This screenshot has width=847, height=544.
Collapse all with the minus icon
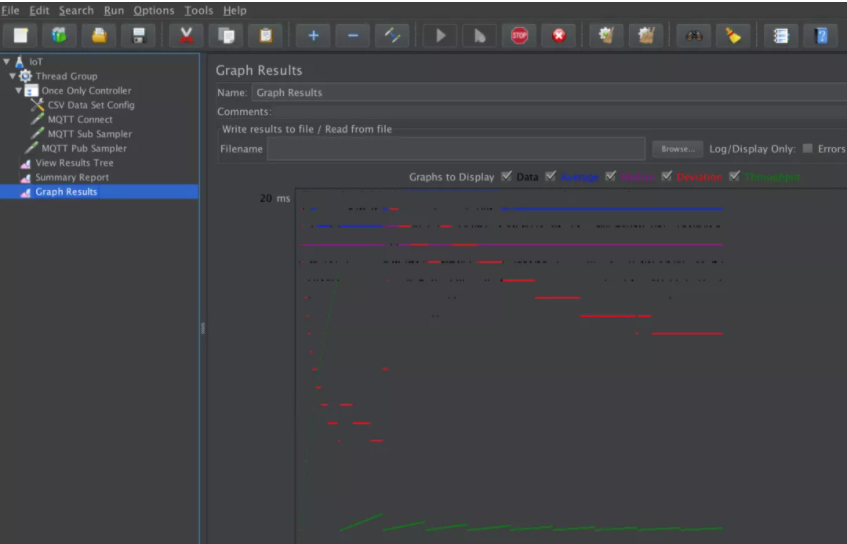353,36
